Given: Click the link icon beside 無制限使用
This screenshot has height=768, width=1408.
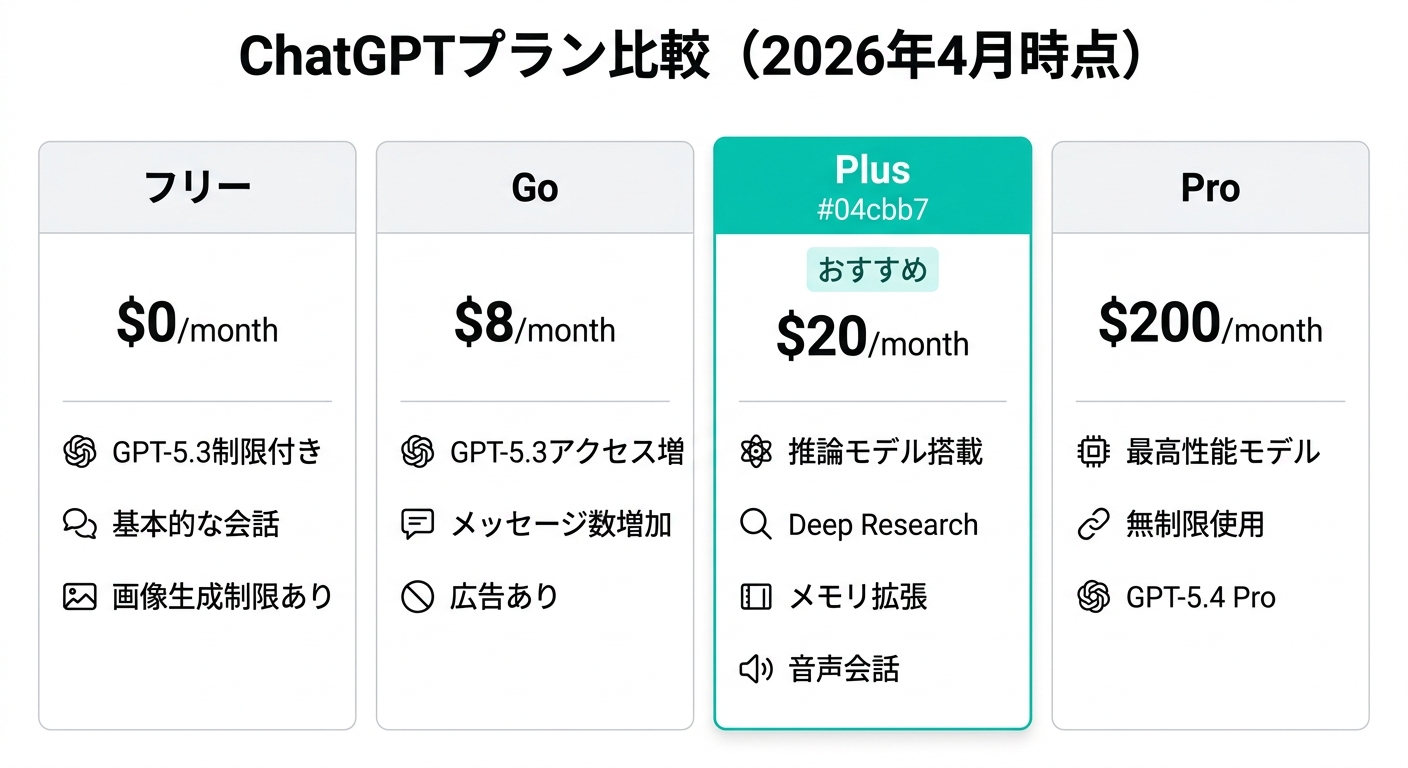Looking at the screenshot, I should [1093, 525].
